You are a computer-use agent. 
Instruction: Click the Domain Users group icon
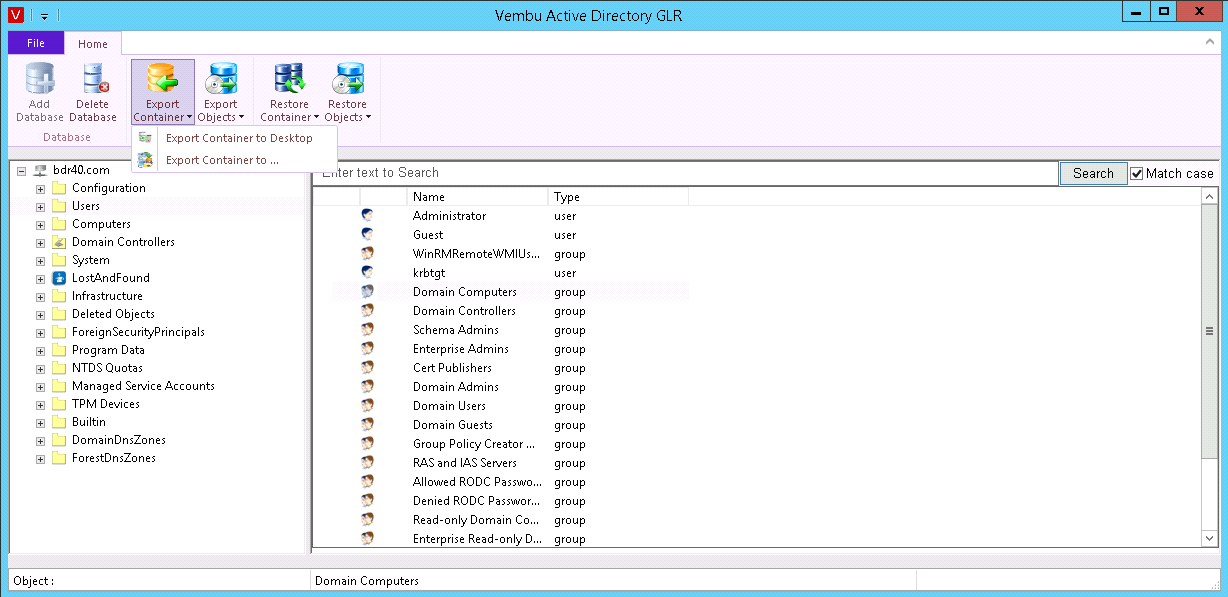point(367,406)
